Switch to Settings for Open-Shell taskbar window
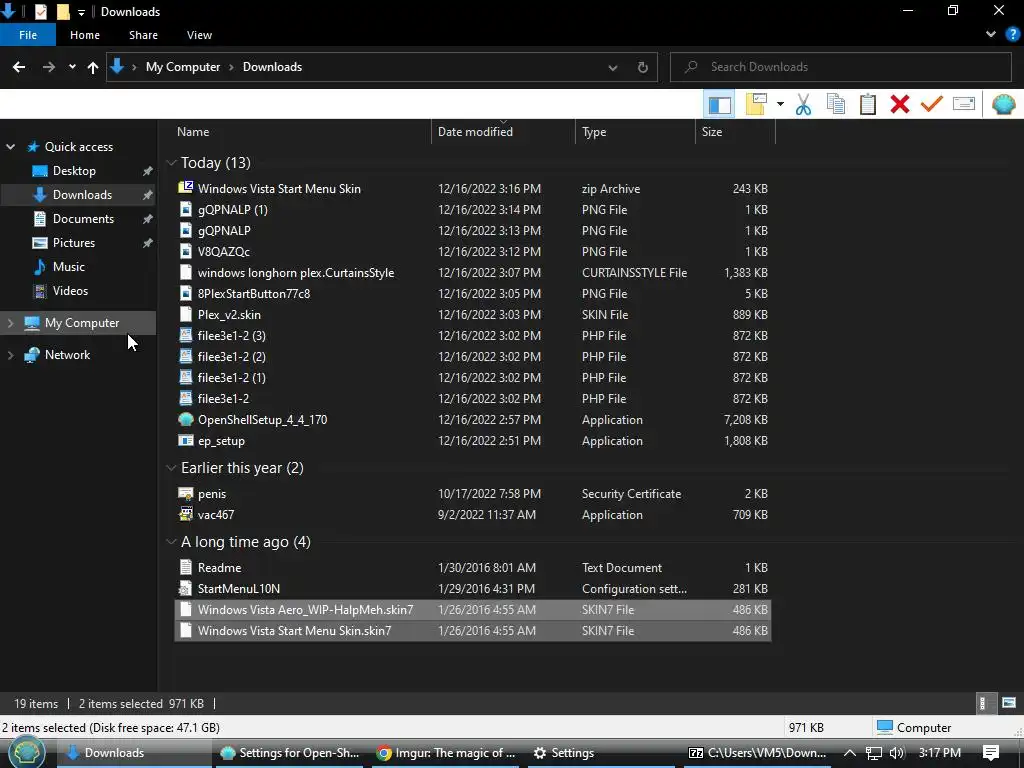 pos(290,753)
